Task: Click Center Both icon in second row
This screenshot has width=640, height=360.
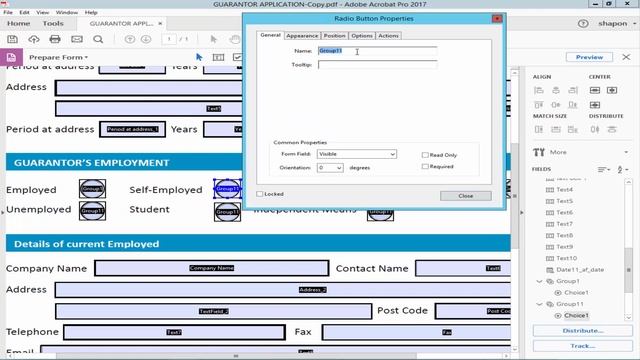Action: click(x=595, y=105)
